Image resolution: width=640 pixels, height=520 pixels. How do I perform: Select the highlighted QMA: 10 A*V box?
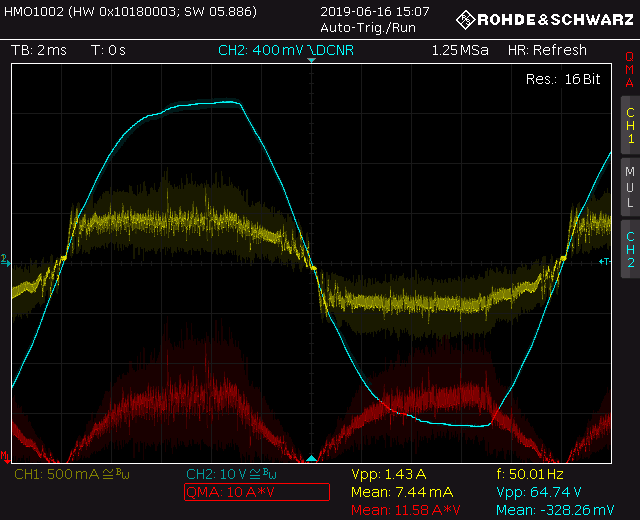tap(257, 492)
